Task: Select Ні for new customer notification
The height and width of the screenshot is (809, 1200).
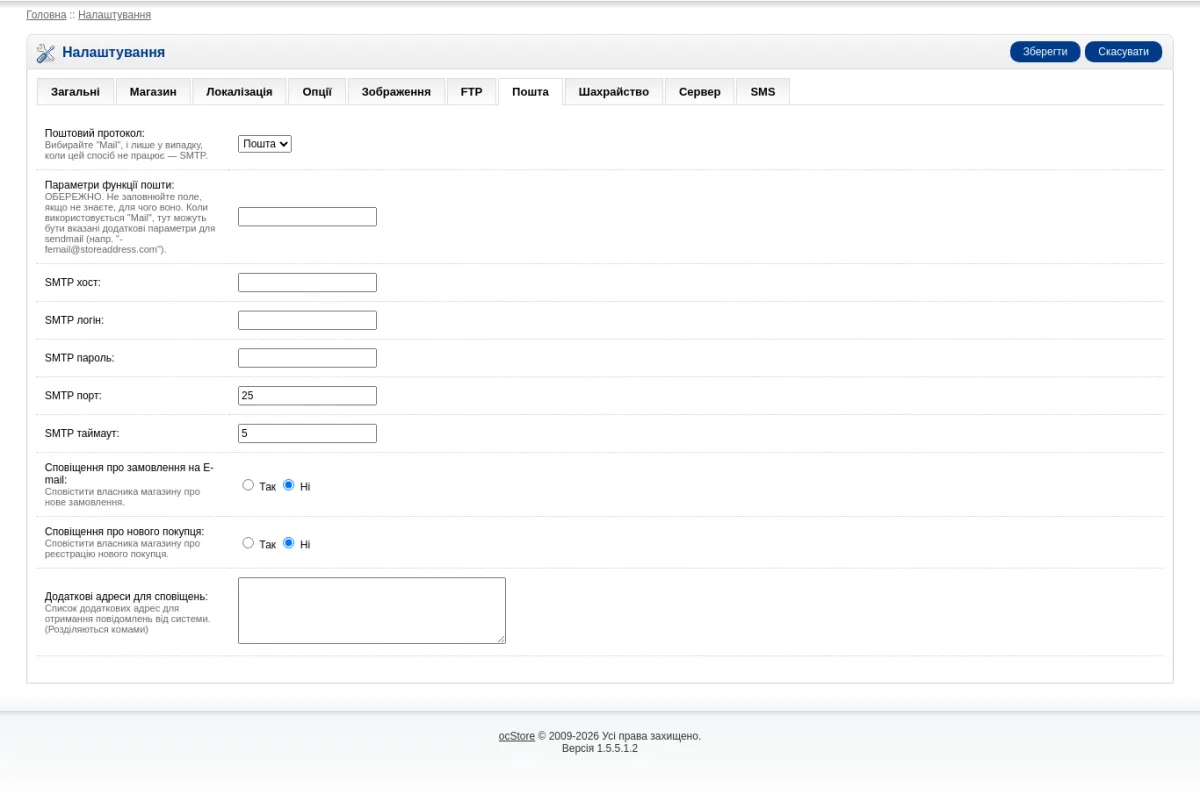Action: pyautogui.click(x=289, y=543)
